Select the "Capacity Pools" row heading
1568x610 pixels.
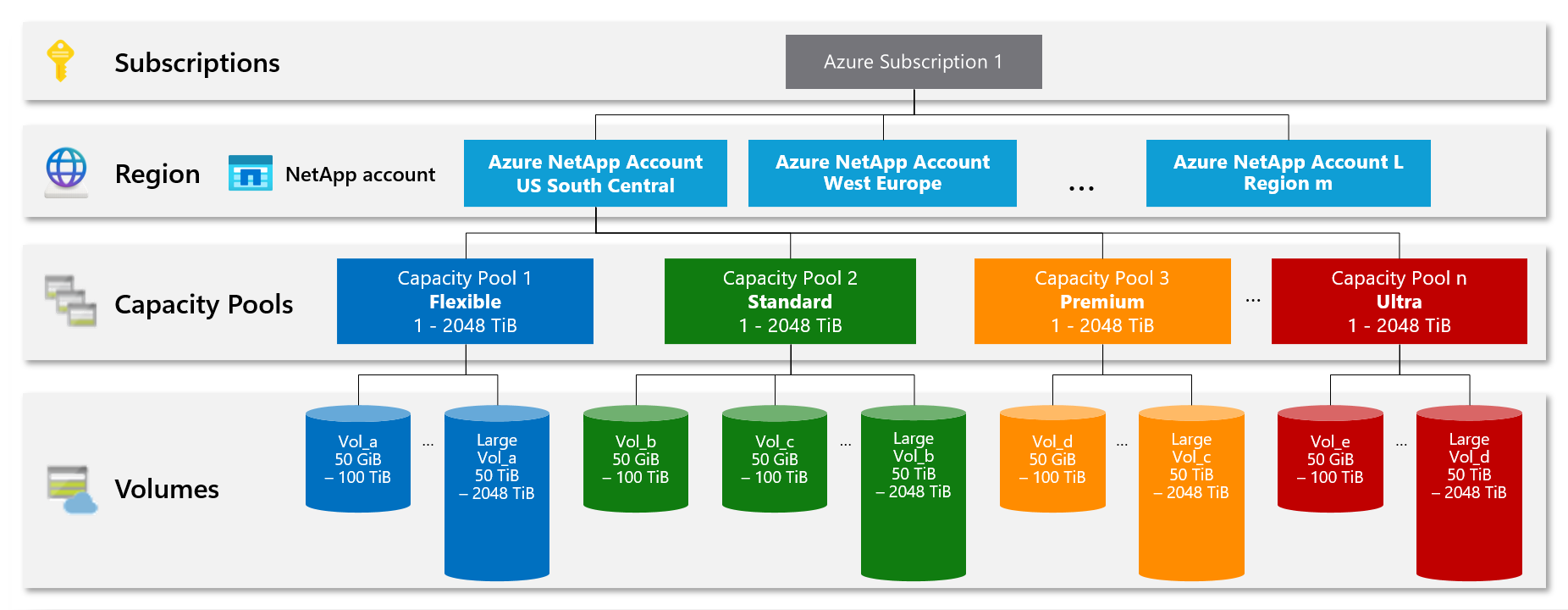(x=203, y=304)
